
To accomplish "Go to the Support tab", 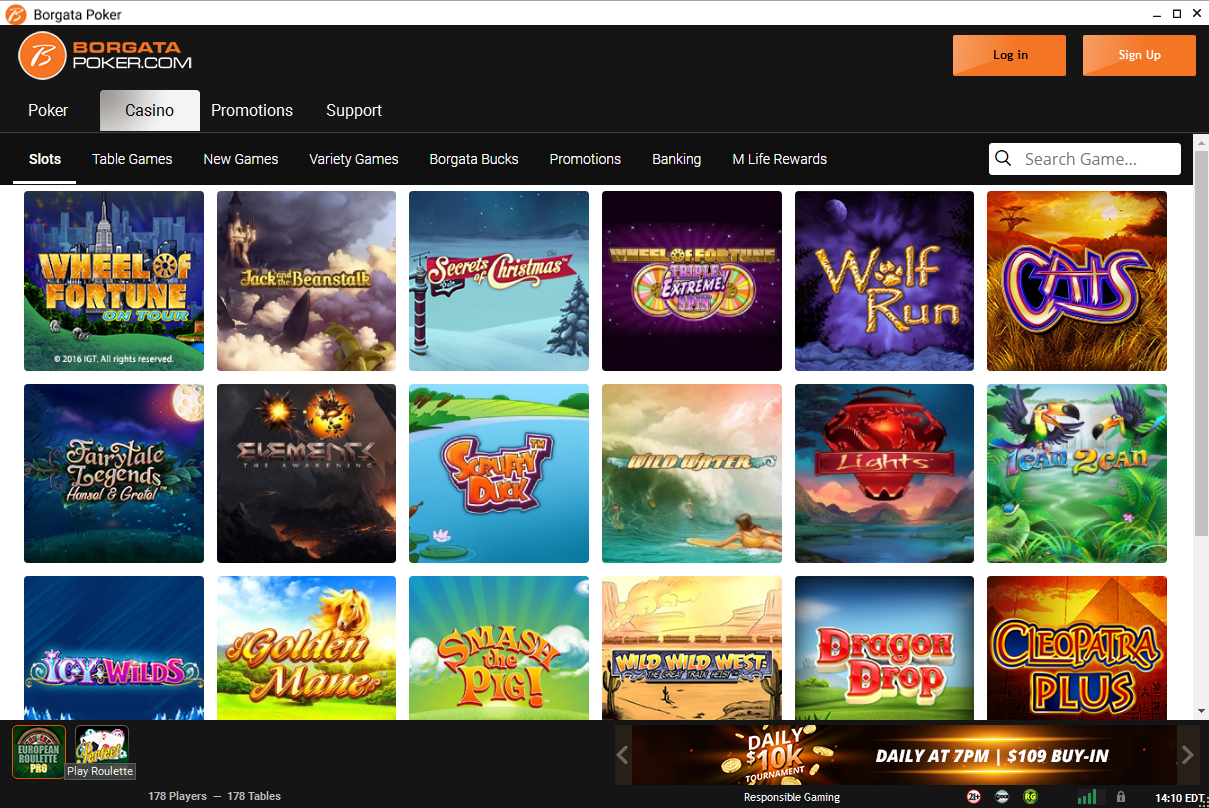I will 354,110.
